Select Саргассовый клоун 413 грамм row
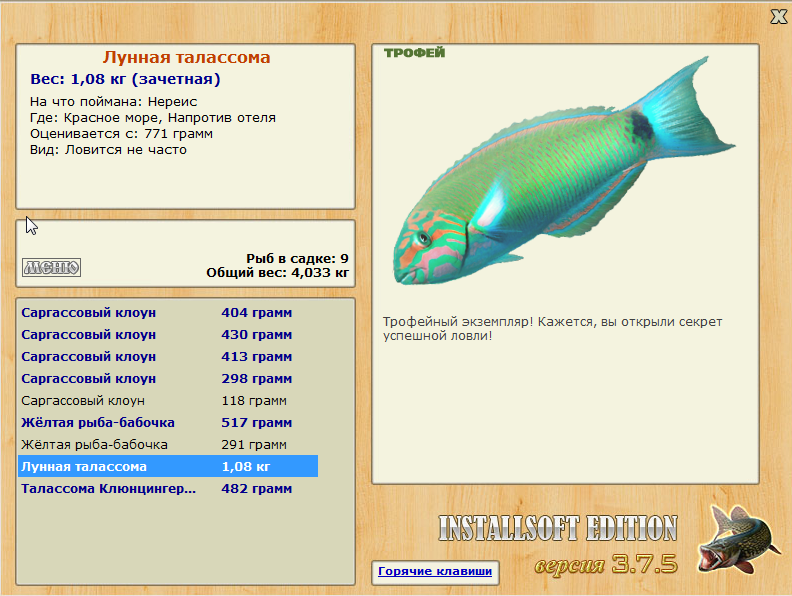The image size is (792, 596). click(x=168, y=357)
